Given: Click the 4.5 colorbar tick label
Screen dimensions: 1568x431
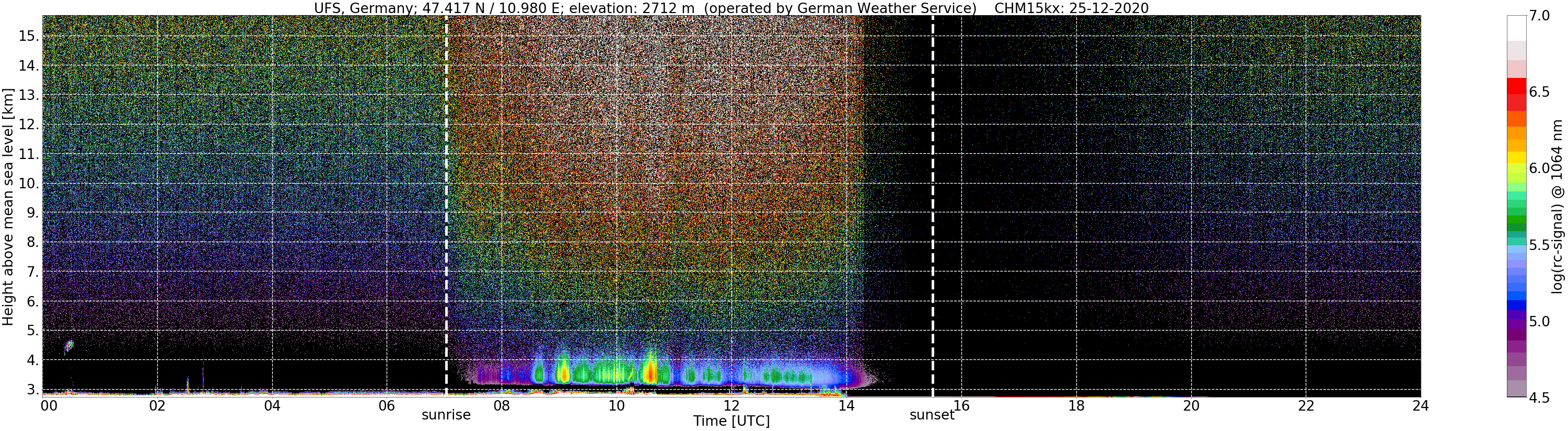Looking at the screenshot, I should coord(1540,398).
